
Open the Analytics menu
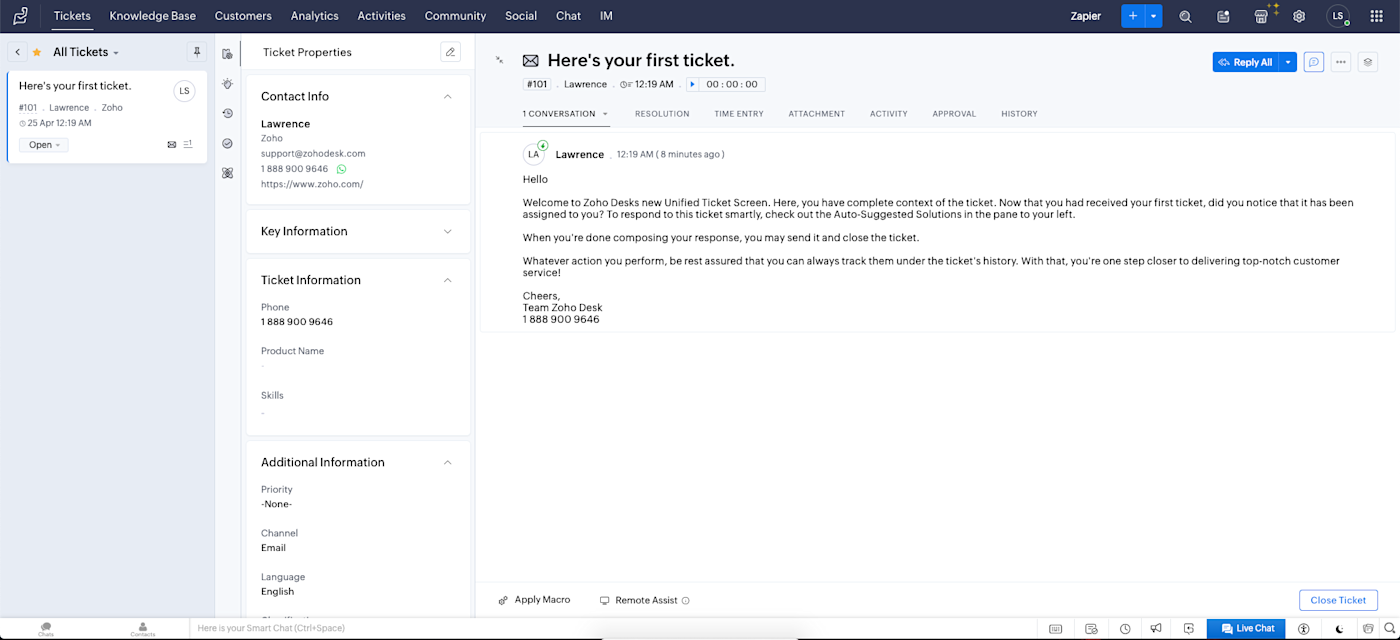click(314, 16)
